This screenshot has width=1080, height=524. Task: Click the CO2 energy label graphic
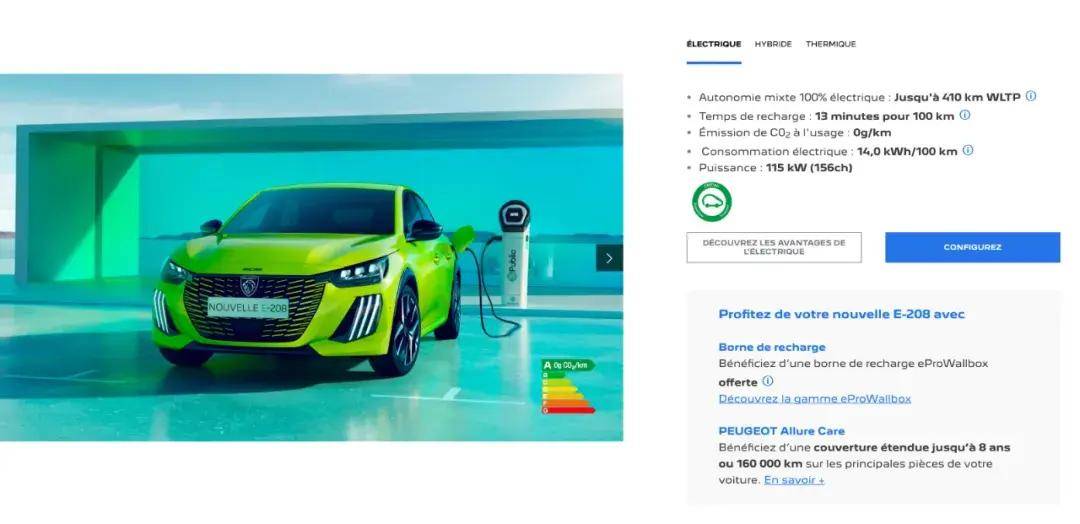point(568,386)
